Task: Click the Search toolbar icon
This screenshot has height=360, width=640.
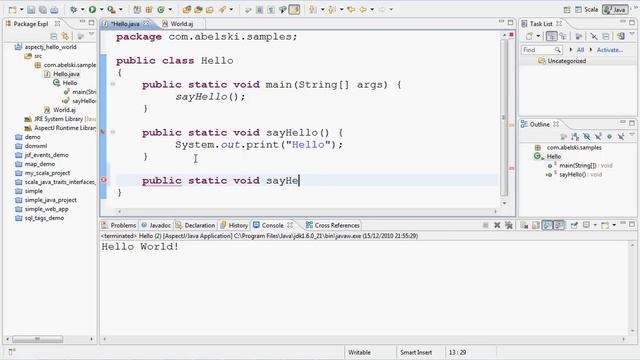Action: coord(222,9)
